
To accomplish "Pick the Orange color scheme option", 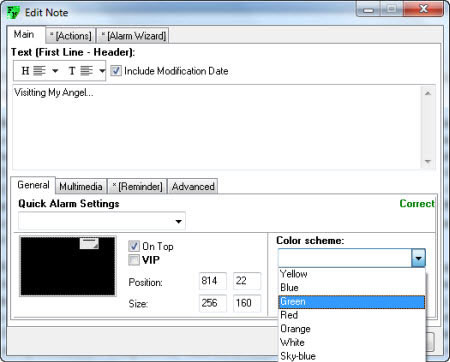I will coord(352,329).
